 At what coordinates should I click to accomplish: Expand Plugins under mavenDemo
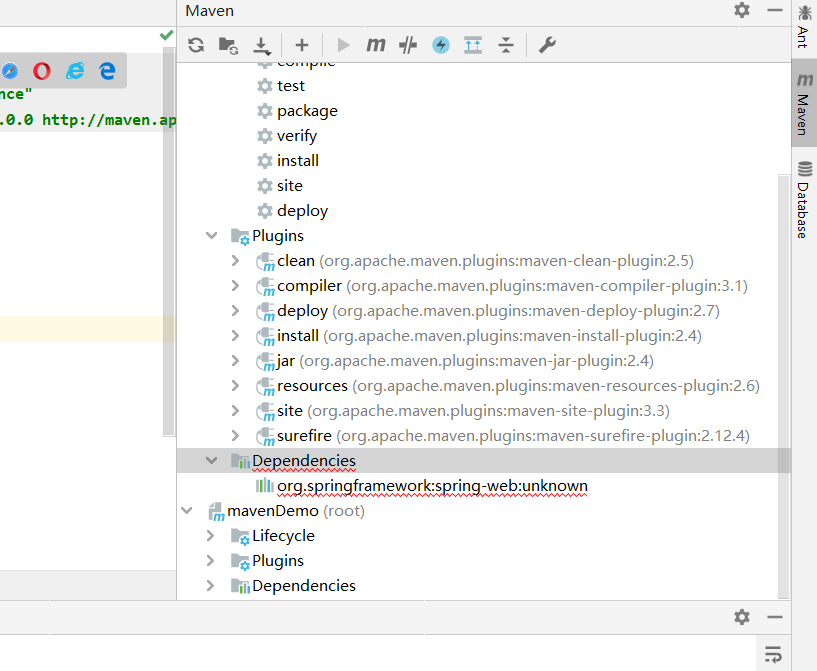211,561
